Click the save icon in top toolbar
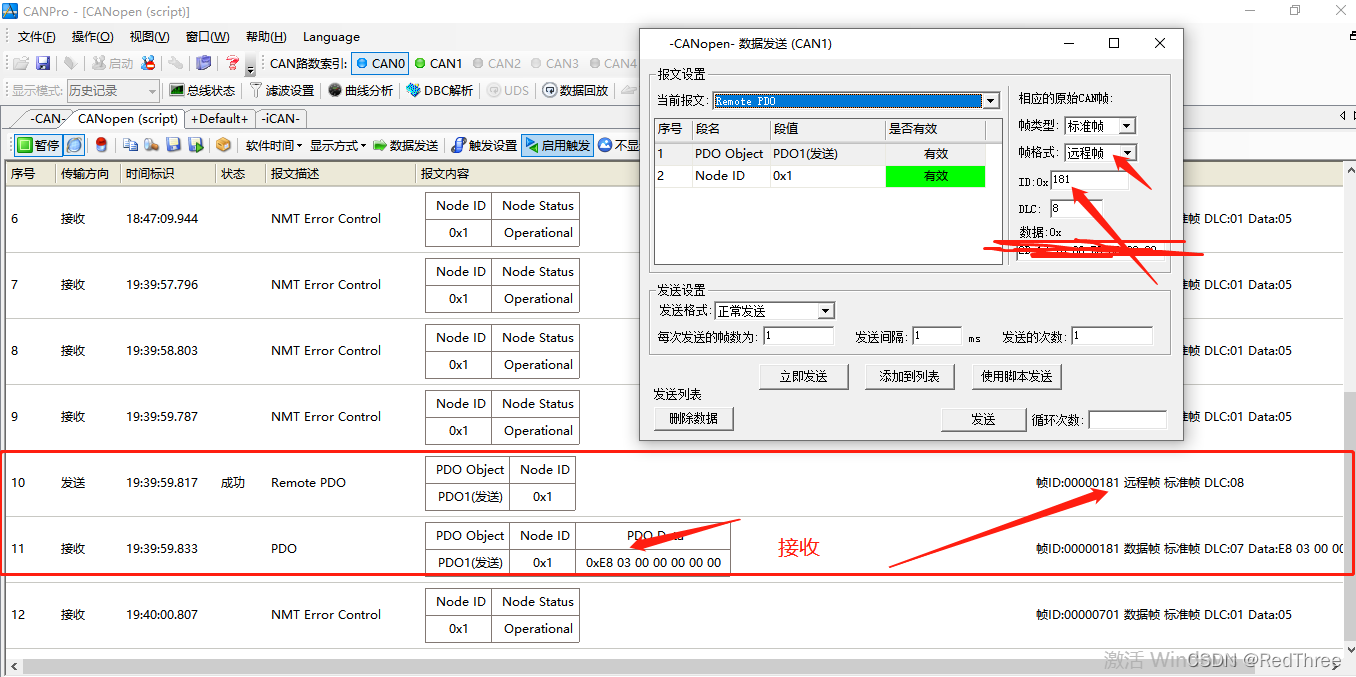This screenshot has width=1356, height=677. pyautogui.click(x=43, y=63)
